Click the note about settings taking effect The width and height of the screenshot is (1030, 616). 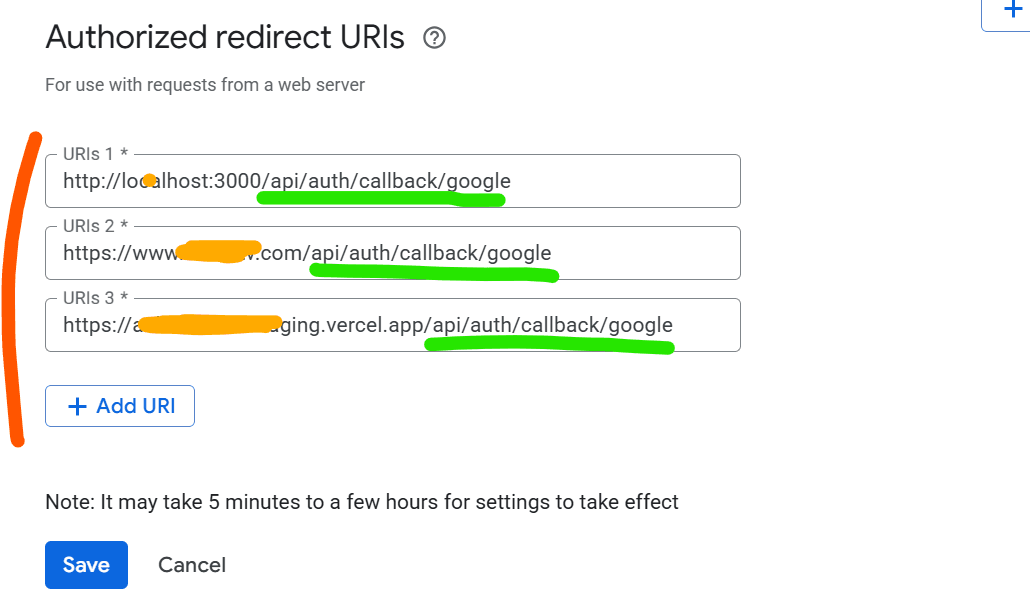tap(362, 502)
